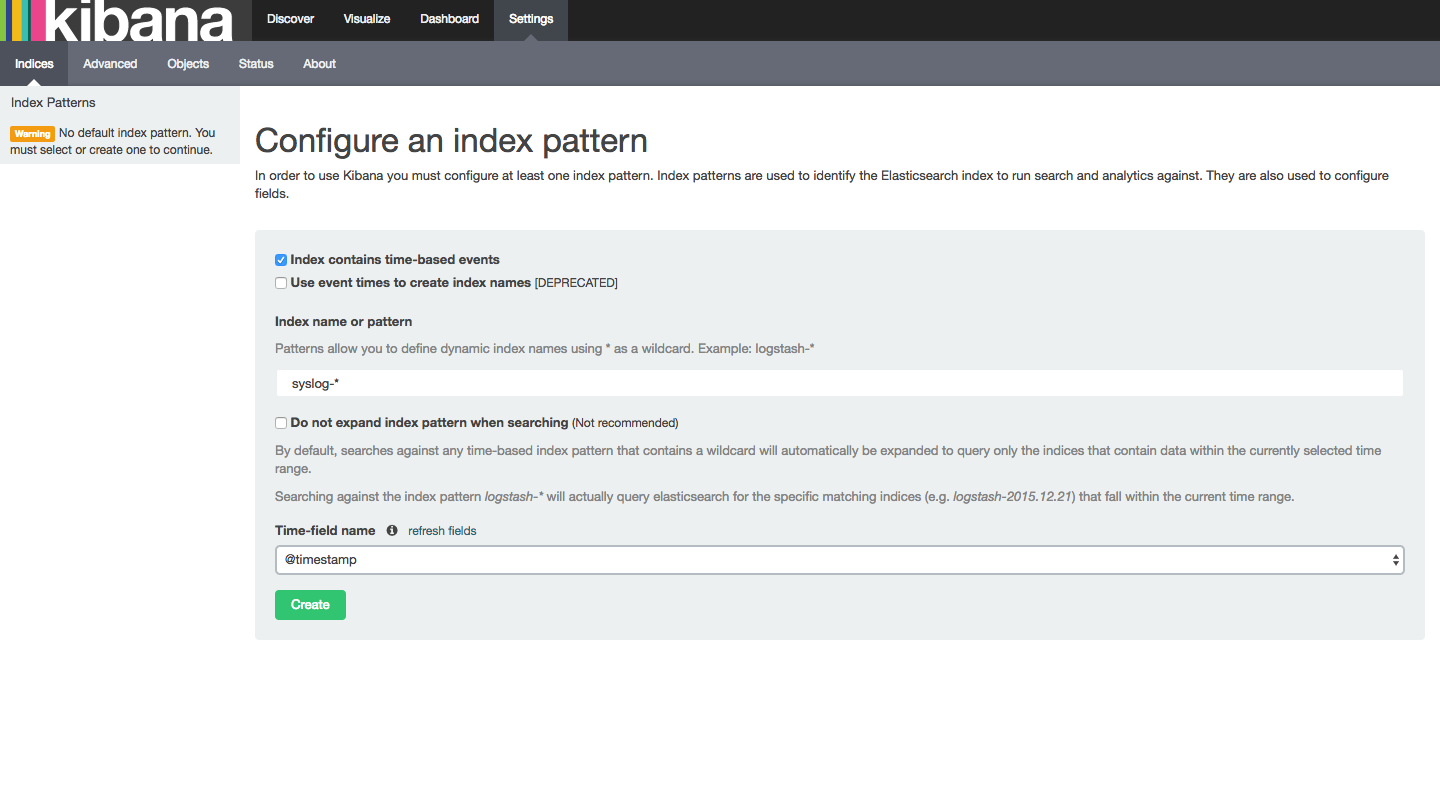Uncheck Index contains time-based events
The image size is (1440, 799).
coord(281,260)
